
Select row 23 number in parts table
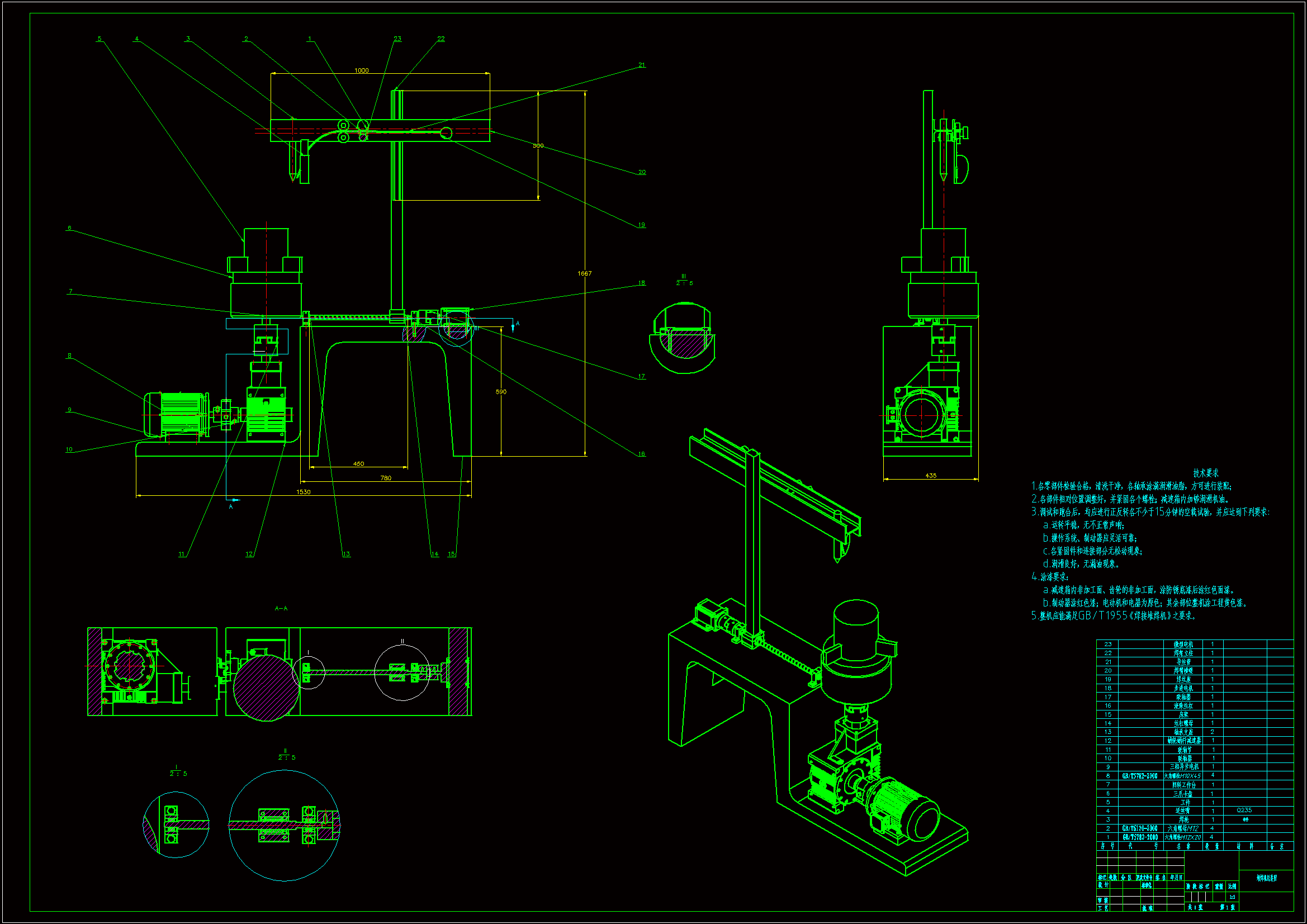(x=1108, y=645)
